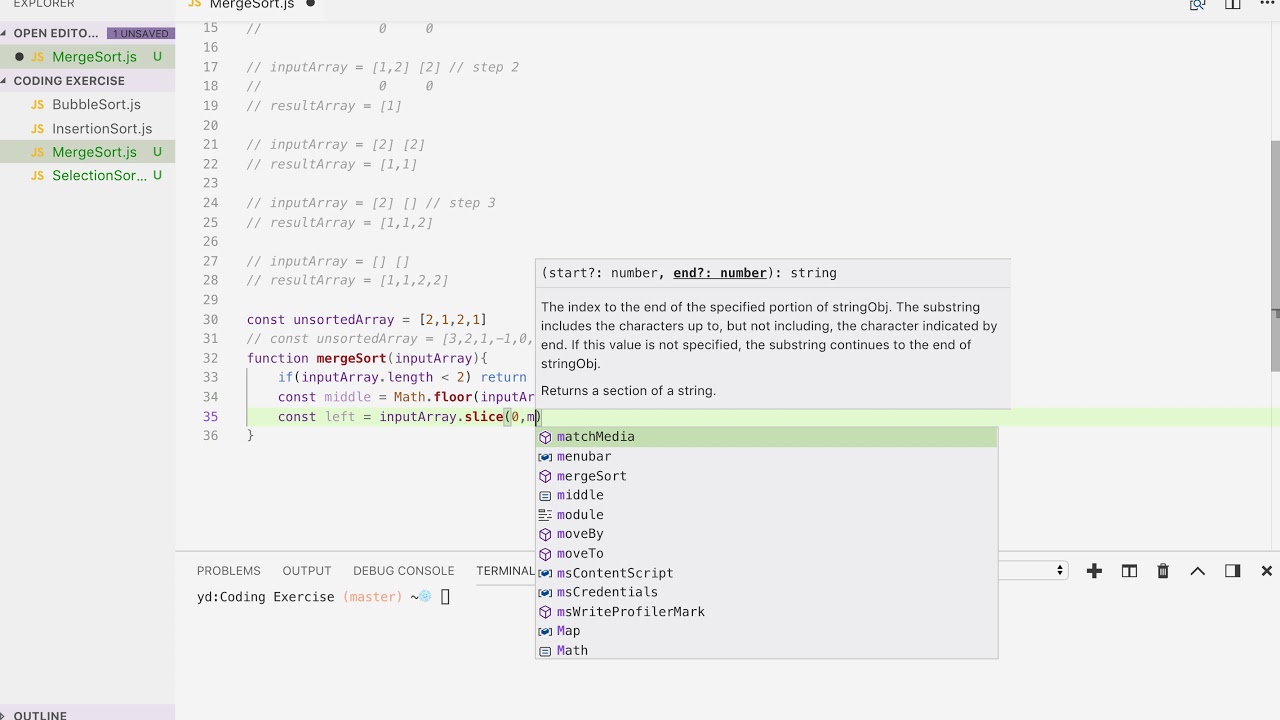
Task: Click 'Returns a section of a string' hint
Action: pyautogui.click(x=628, y=391)
